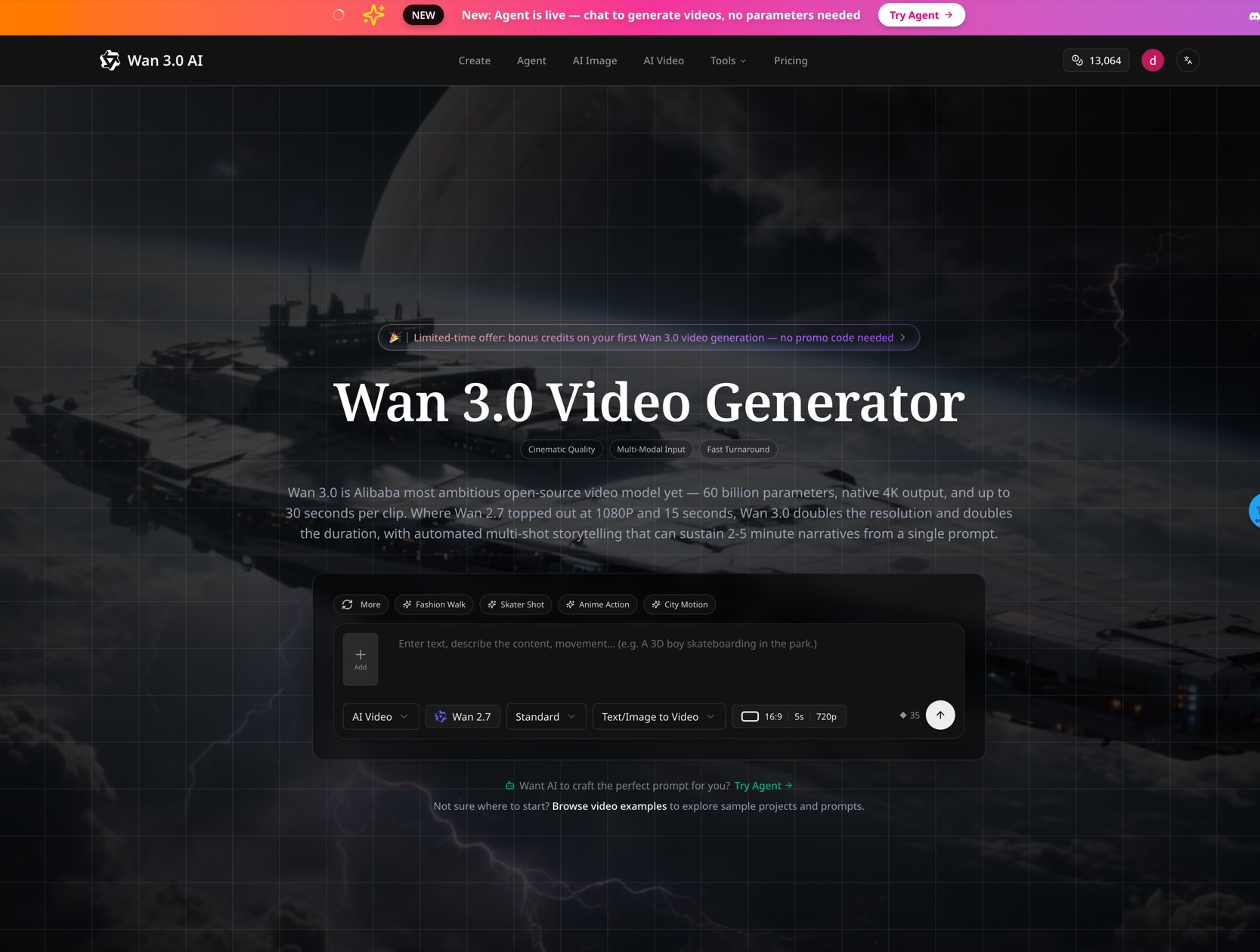Click the 720p resolution value

pyautogui.click(x=826, y=716)
